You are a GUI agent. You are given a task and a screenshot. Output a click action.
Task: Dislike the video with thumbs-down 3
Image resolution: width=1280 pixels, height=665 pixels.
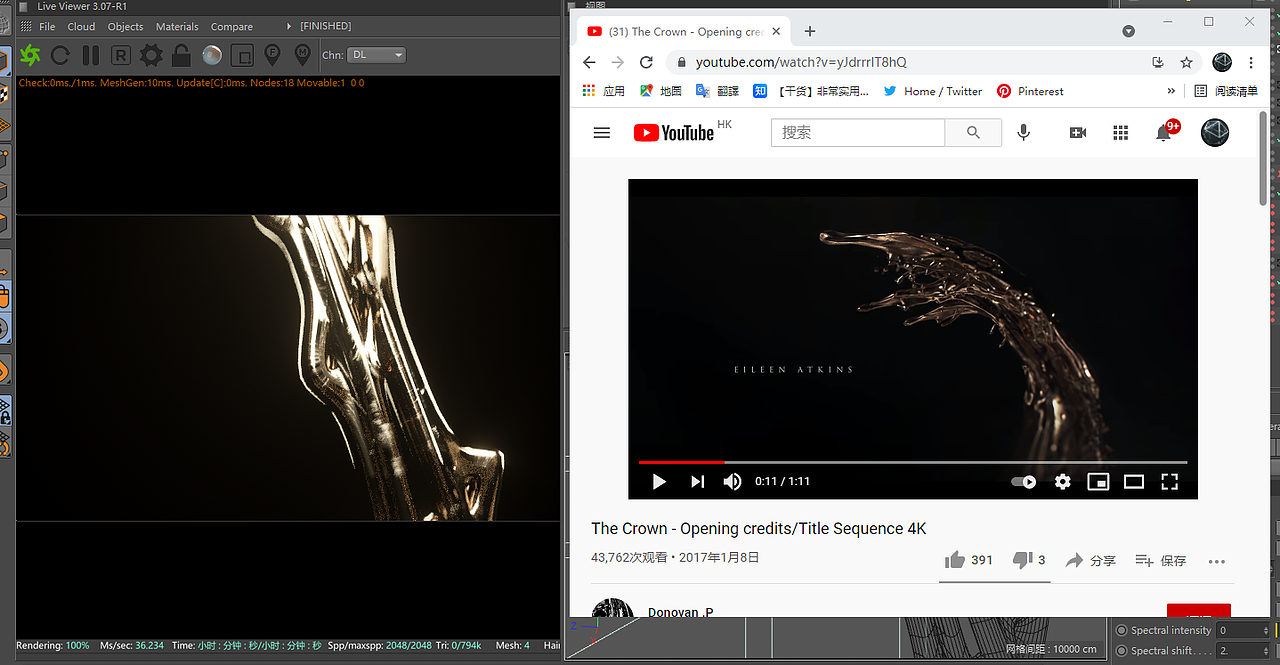(1029, 560)
